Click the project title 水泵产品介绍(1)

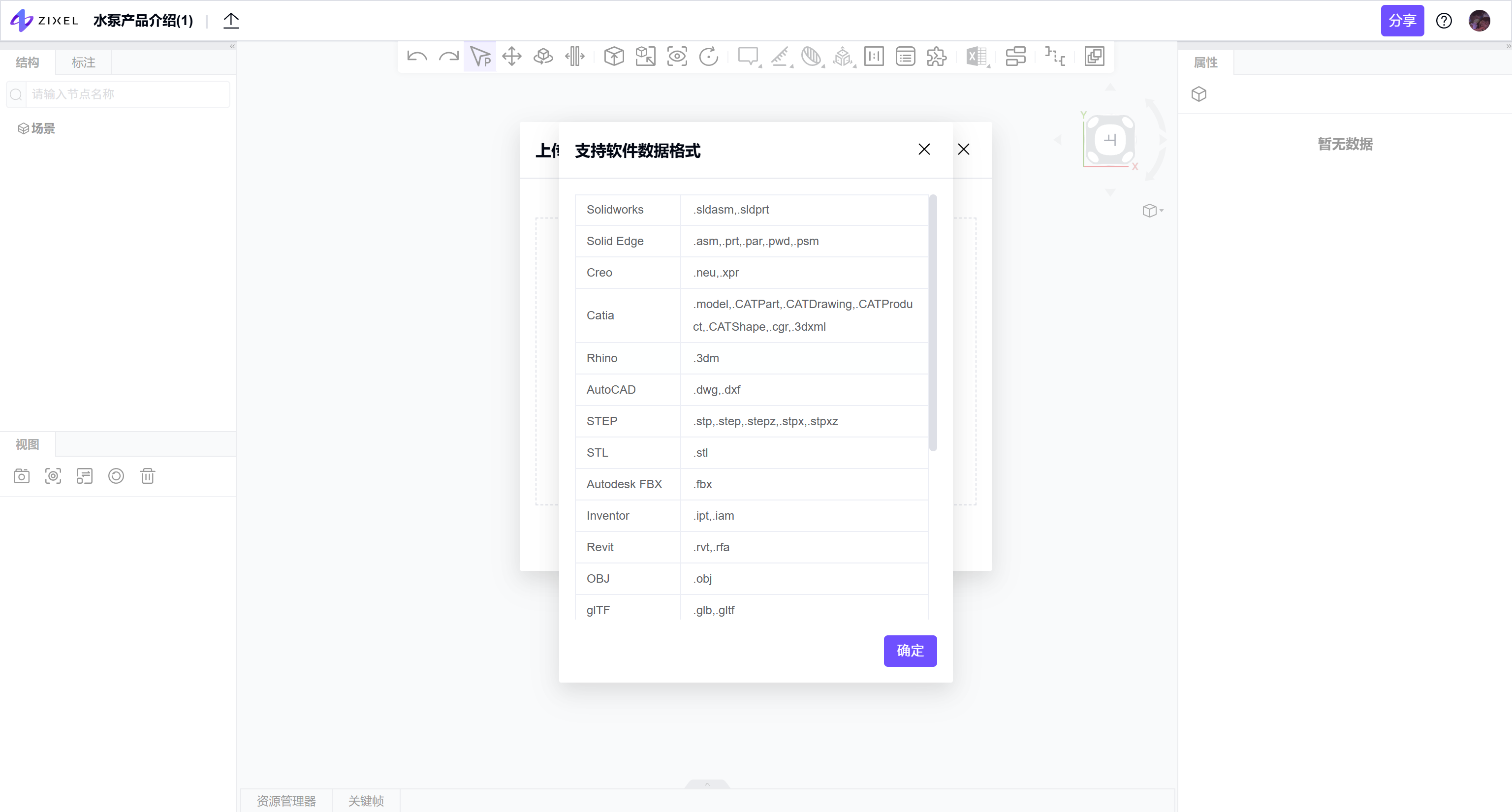click(x=143, y=21)
